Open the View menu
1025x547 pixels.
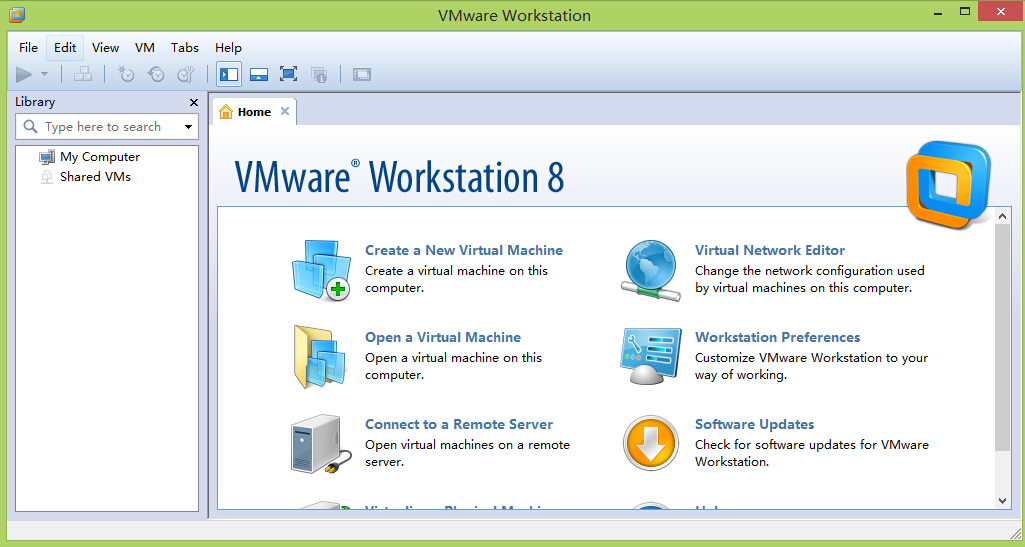pos(105,48)
